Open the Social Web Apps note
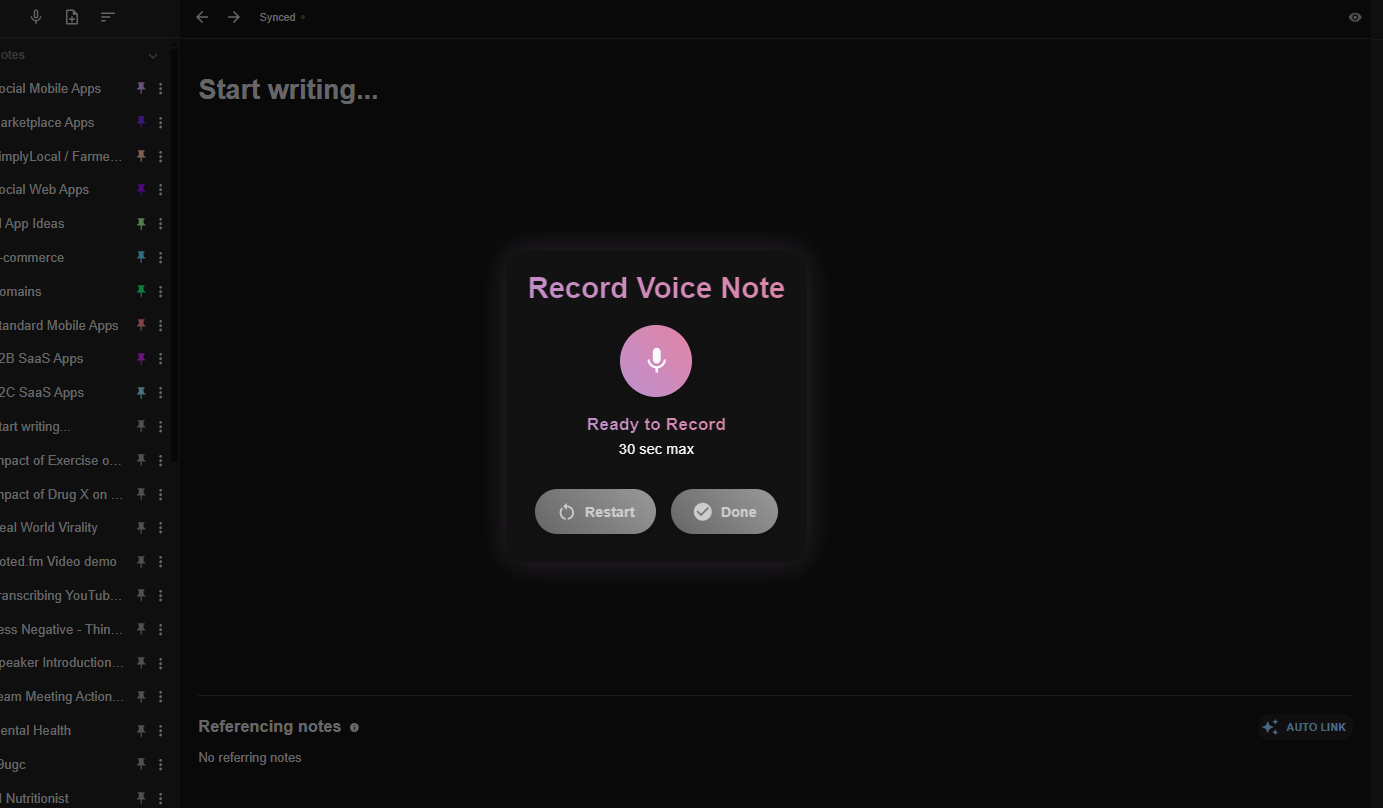This screenshot has height=808, width=1383. click(x=44, y=189)
